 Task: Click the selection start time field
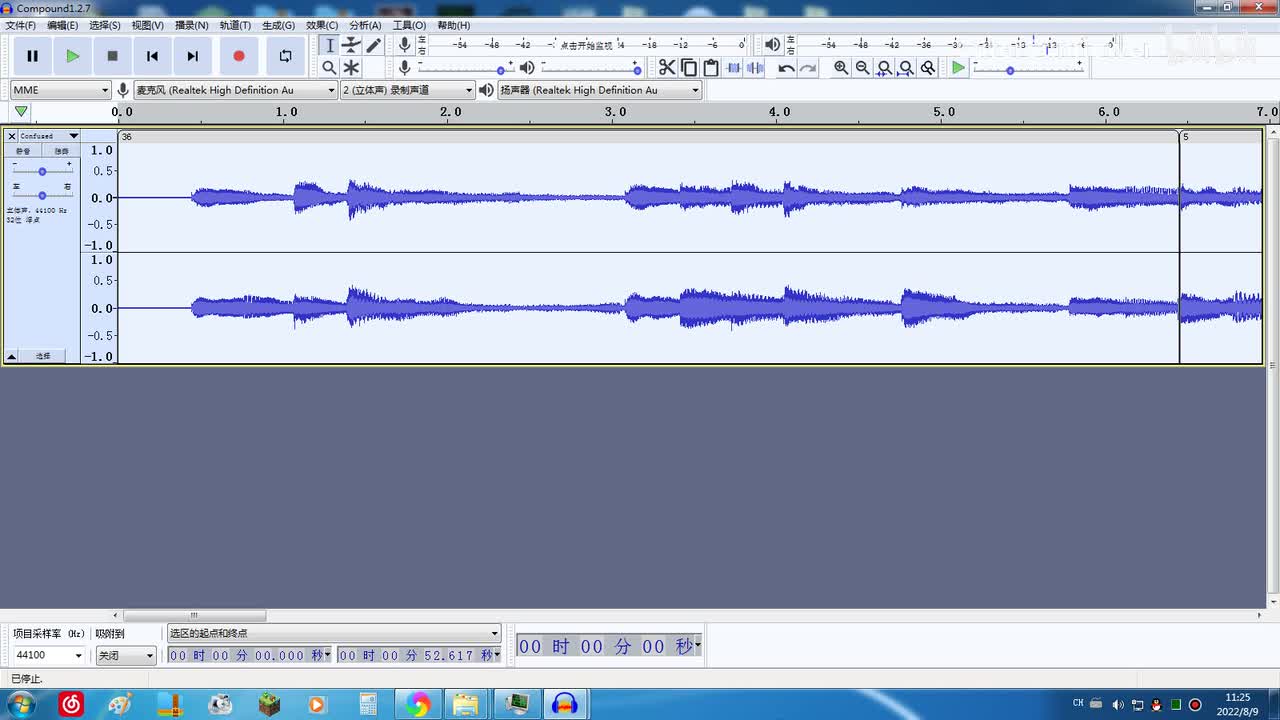pos(249,655)
